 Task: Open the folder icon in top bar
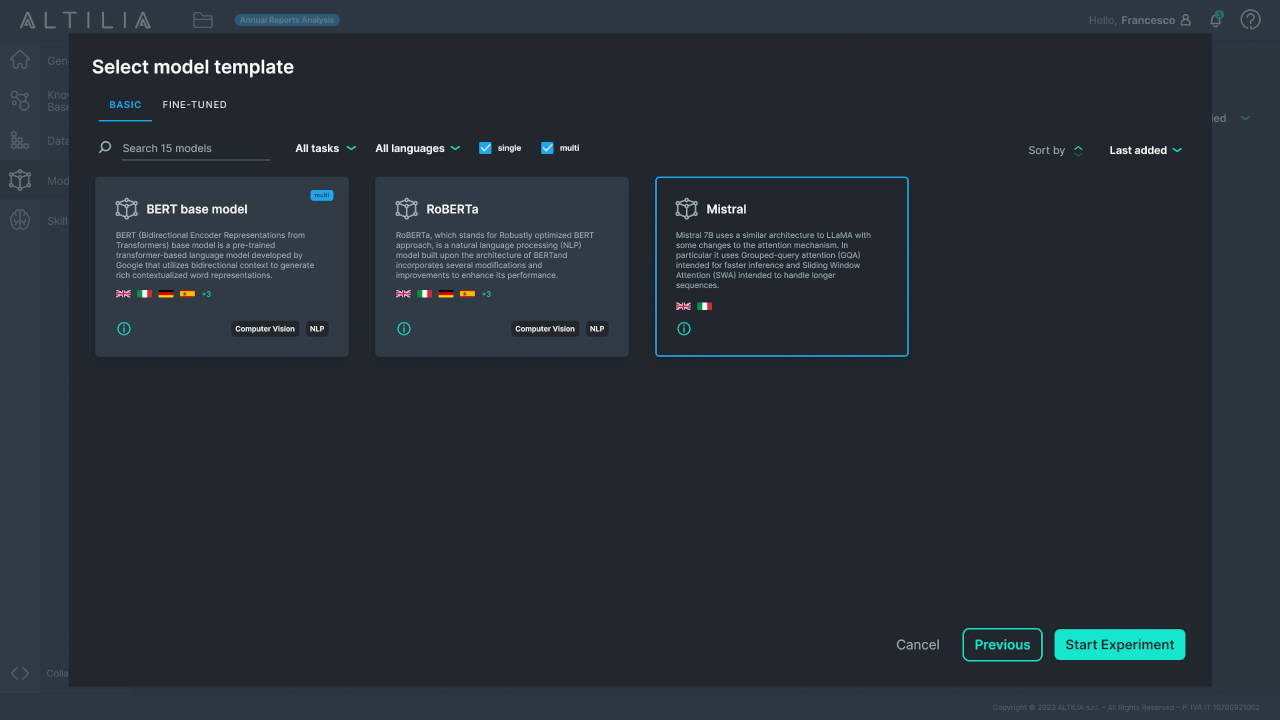point(203,20)
